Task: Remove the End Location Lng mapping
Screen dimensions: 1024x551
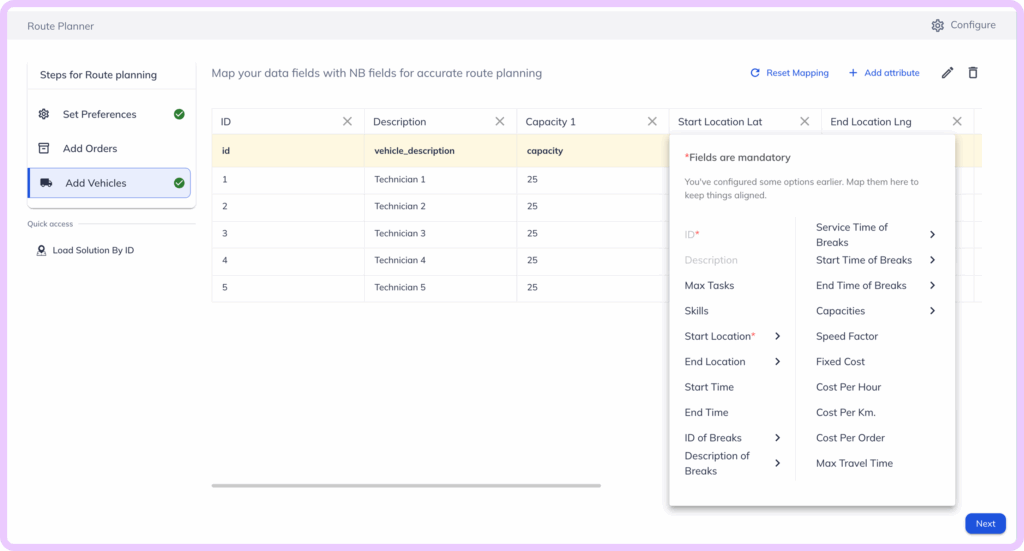Action: click(957, 121)
